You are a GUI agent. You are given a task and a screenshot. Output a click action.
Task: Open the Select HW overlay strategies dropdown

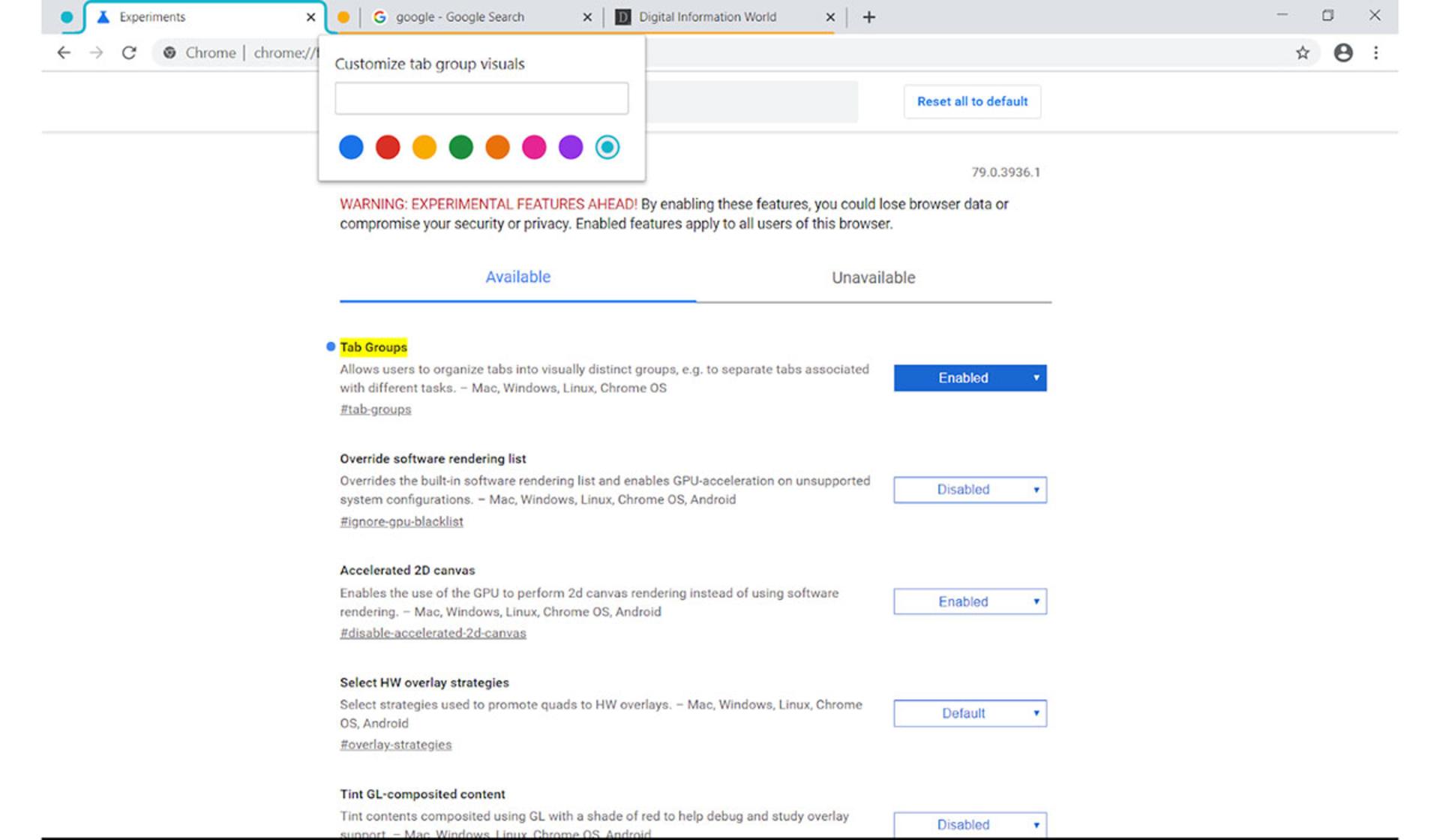970,713
